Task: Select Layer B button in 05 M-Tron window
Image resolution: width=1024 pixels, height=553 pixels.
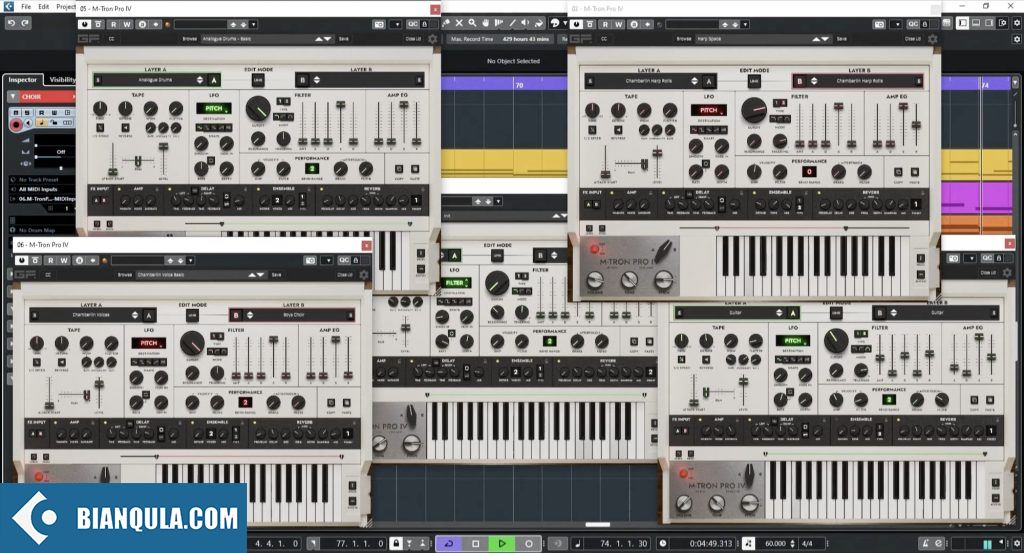Action: click(302, 80)
